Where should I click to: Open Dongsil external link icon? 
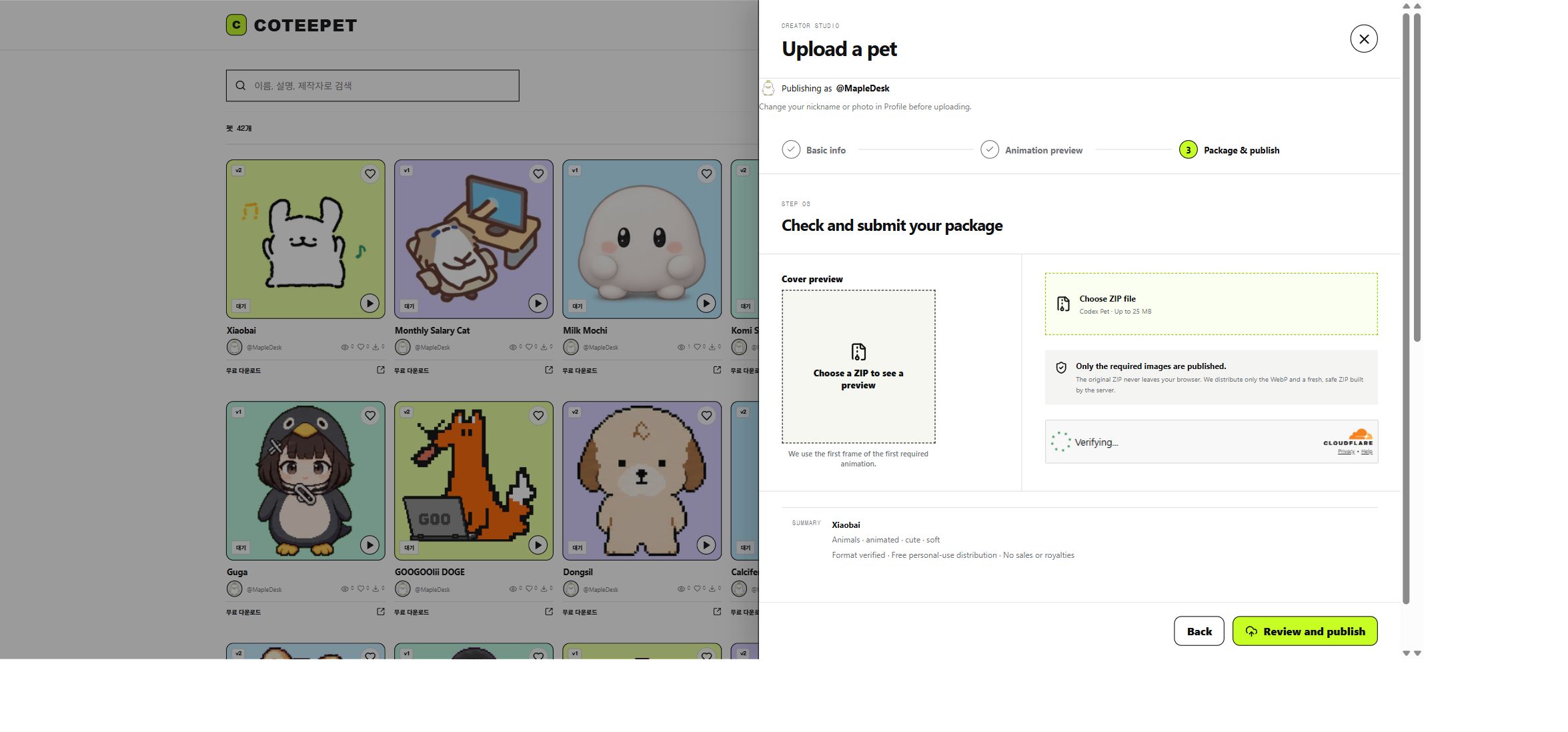coord(717,611)
